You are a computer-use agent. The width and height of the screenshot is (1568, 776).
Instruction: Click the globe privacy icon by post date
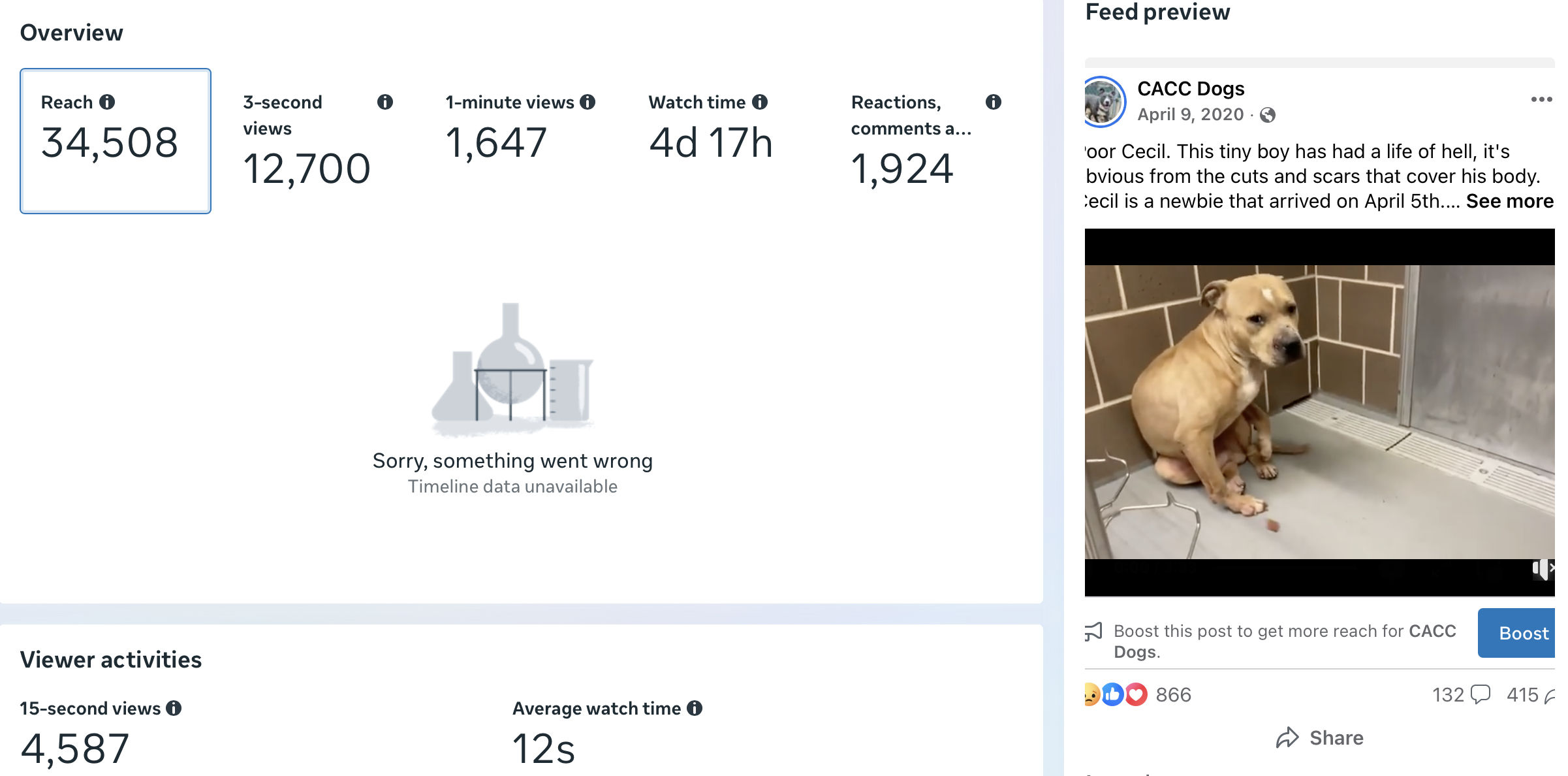(x=1268, y=115)
